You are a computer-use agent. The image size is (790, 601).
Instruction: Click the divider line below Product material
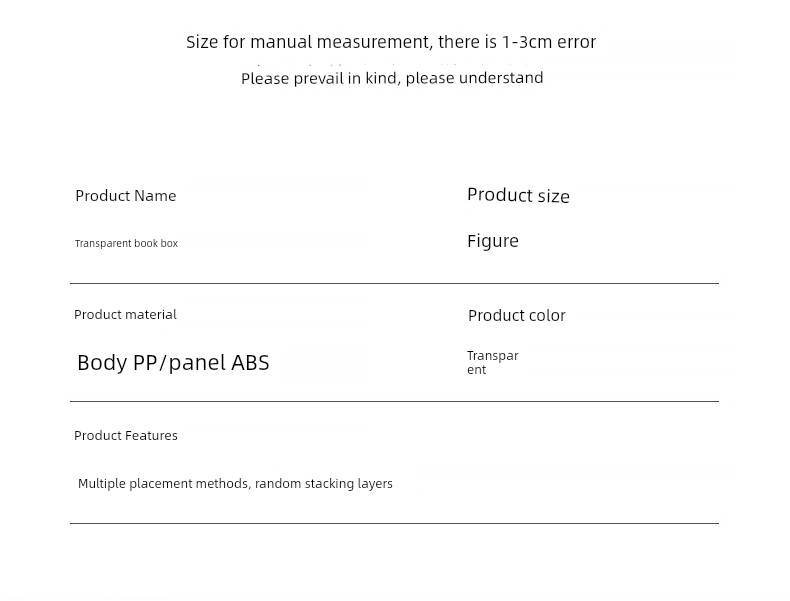pyautogui.click(x=394, y=402)
